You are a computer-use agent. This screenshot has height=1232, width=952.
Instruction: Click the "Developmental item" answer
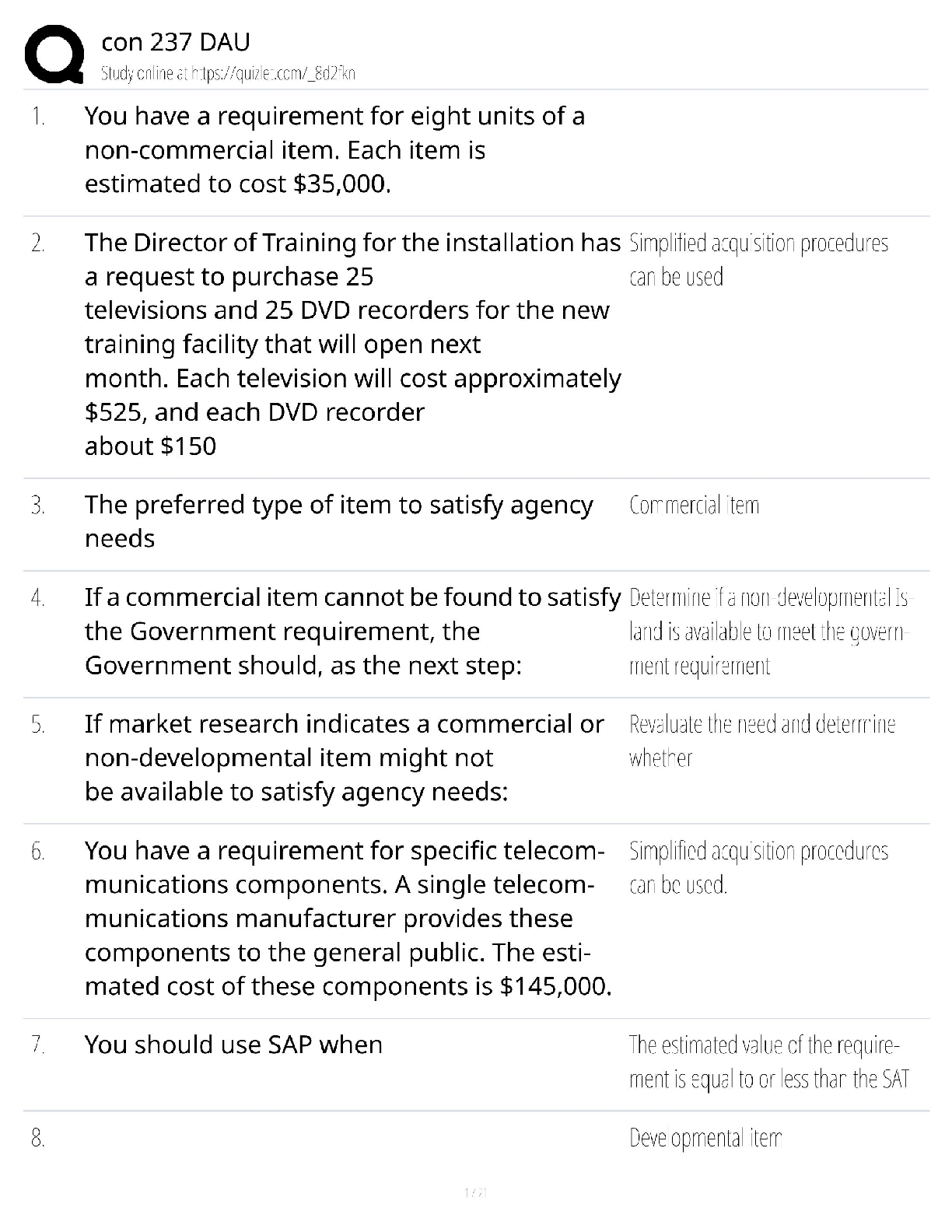705,1139
